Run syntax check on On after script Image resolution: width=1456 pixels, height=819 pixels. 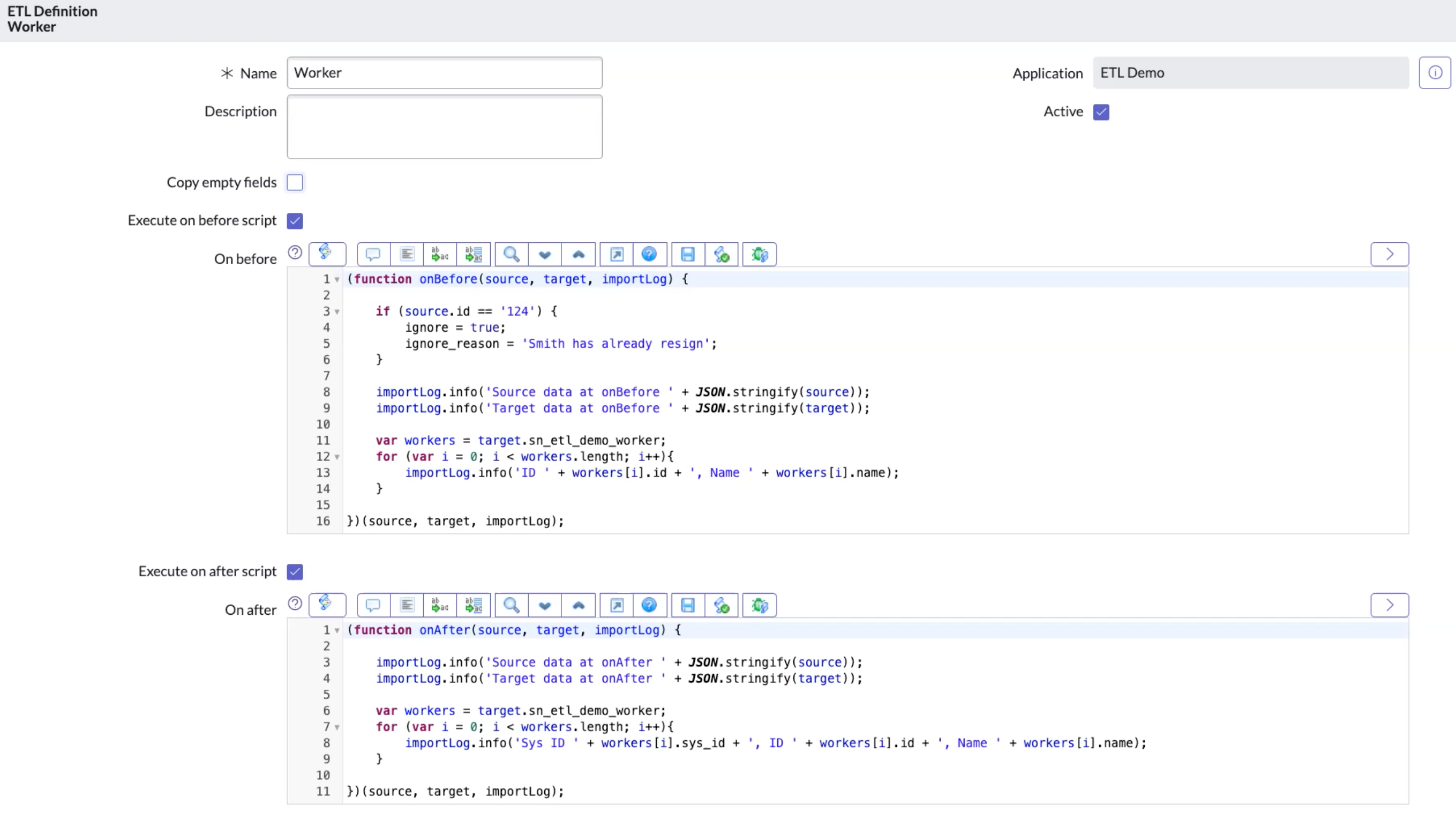[722, 605]
